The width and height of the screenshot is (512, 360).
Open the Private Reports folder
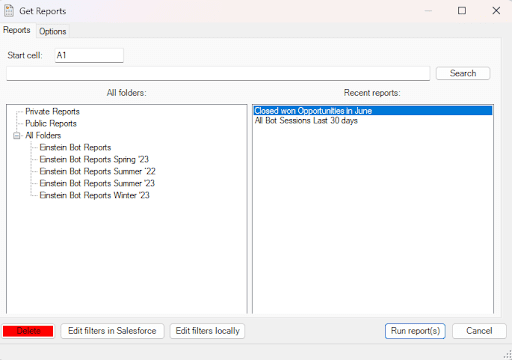click(52, 112)
